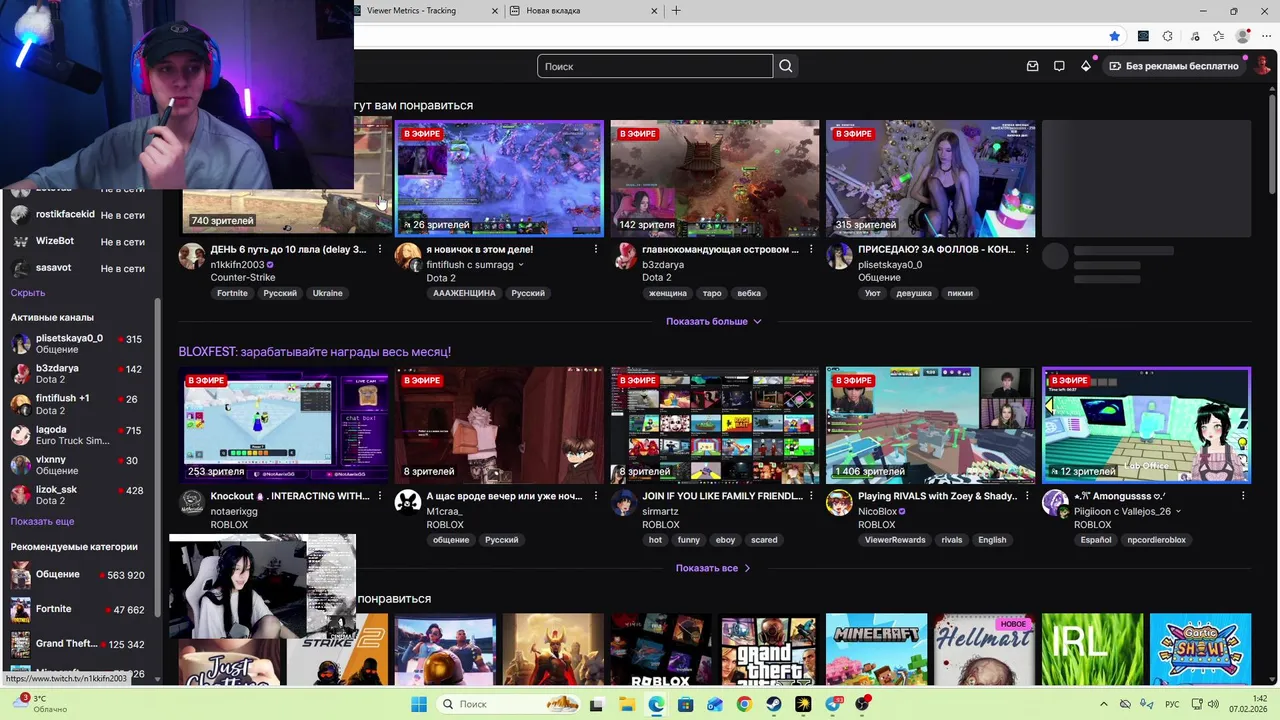Open the Minecraft category box art
Viewport: 1280px width, 720px height.
point(877,650)
